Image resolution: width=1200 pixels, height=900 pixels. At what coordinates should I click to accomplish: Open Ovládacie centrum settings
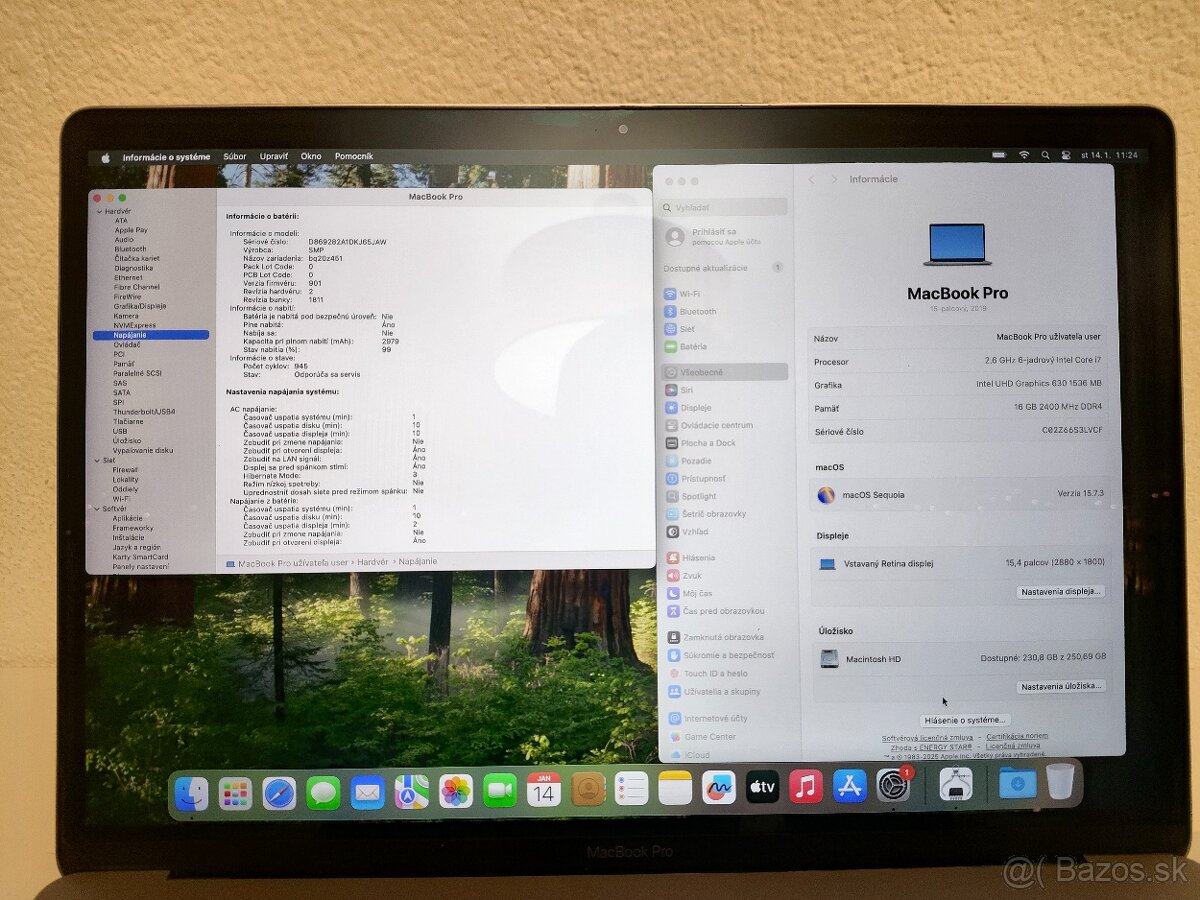(717, 424)
